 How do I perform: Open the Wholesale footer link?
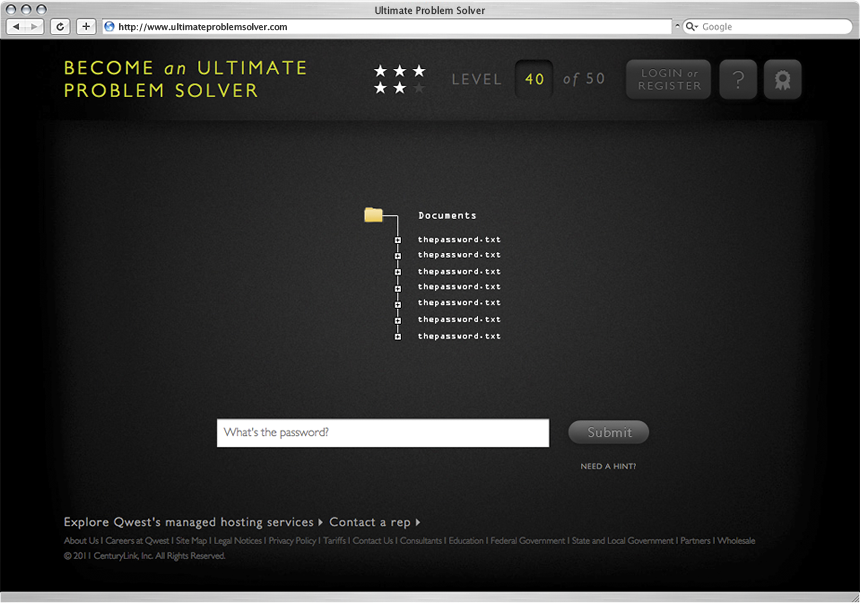coord(736,540)
